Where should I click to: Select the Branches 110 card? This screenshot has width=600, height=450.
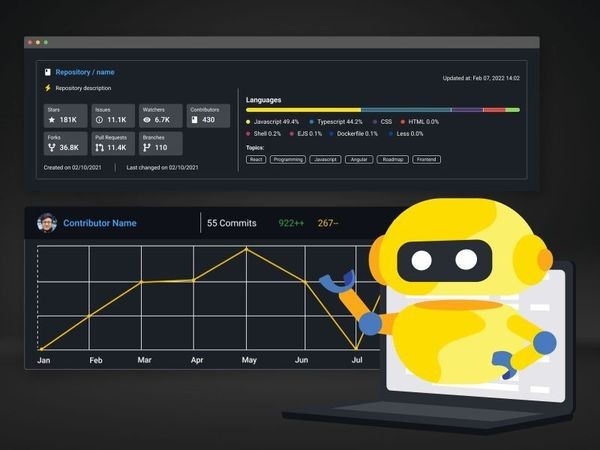pos(160,143)
